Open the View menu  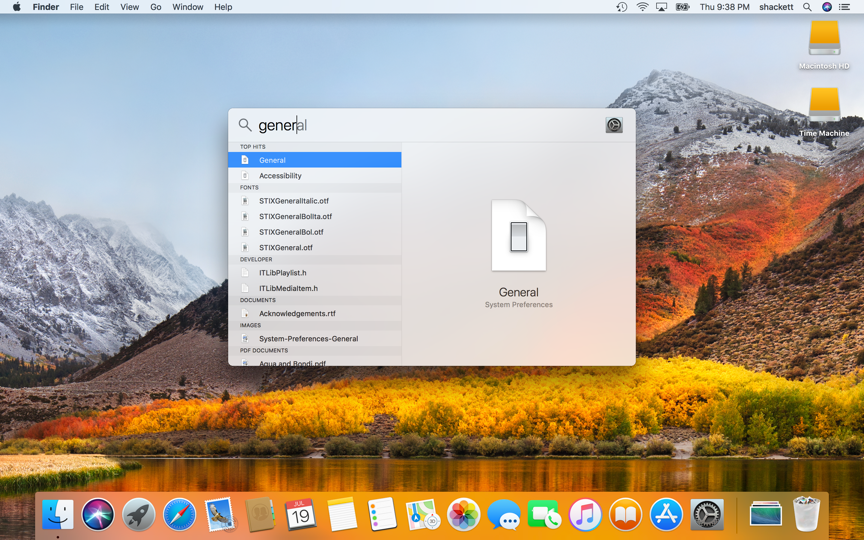[x=129, y=7]
